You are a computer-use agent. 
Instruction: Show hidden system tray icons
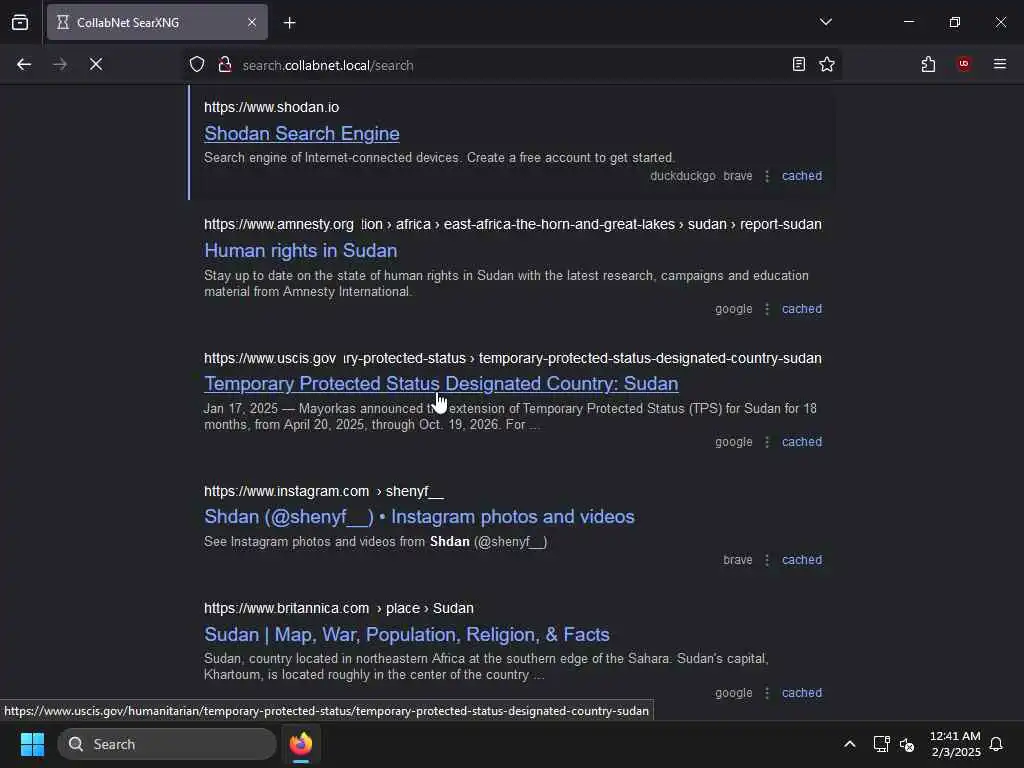(850, 744)
